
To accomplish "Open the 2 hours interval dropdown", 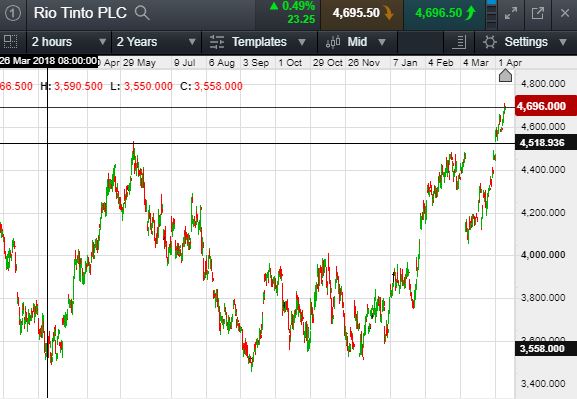I will tap(68, 42).
